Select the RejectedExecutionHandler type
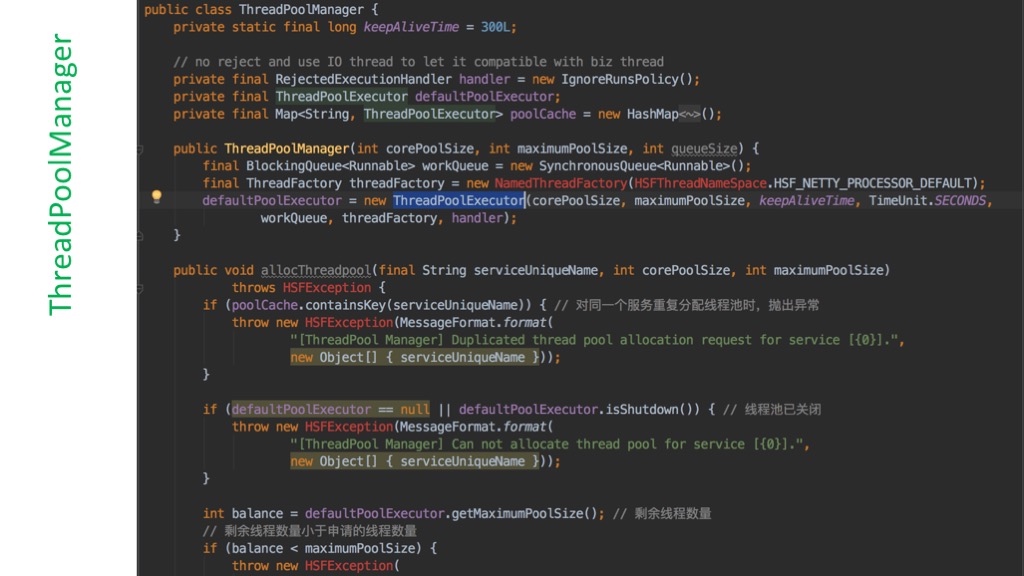Screen dimensions: 1024x576 363,80
